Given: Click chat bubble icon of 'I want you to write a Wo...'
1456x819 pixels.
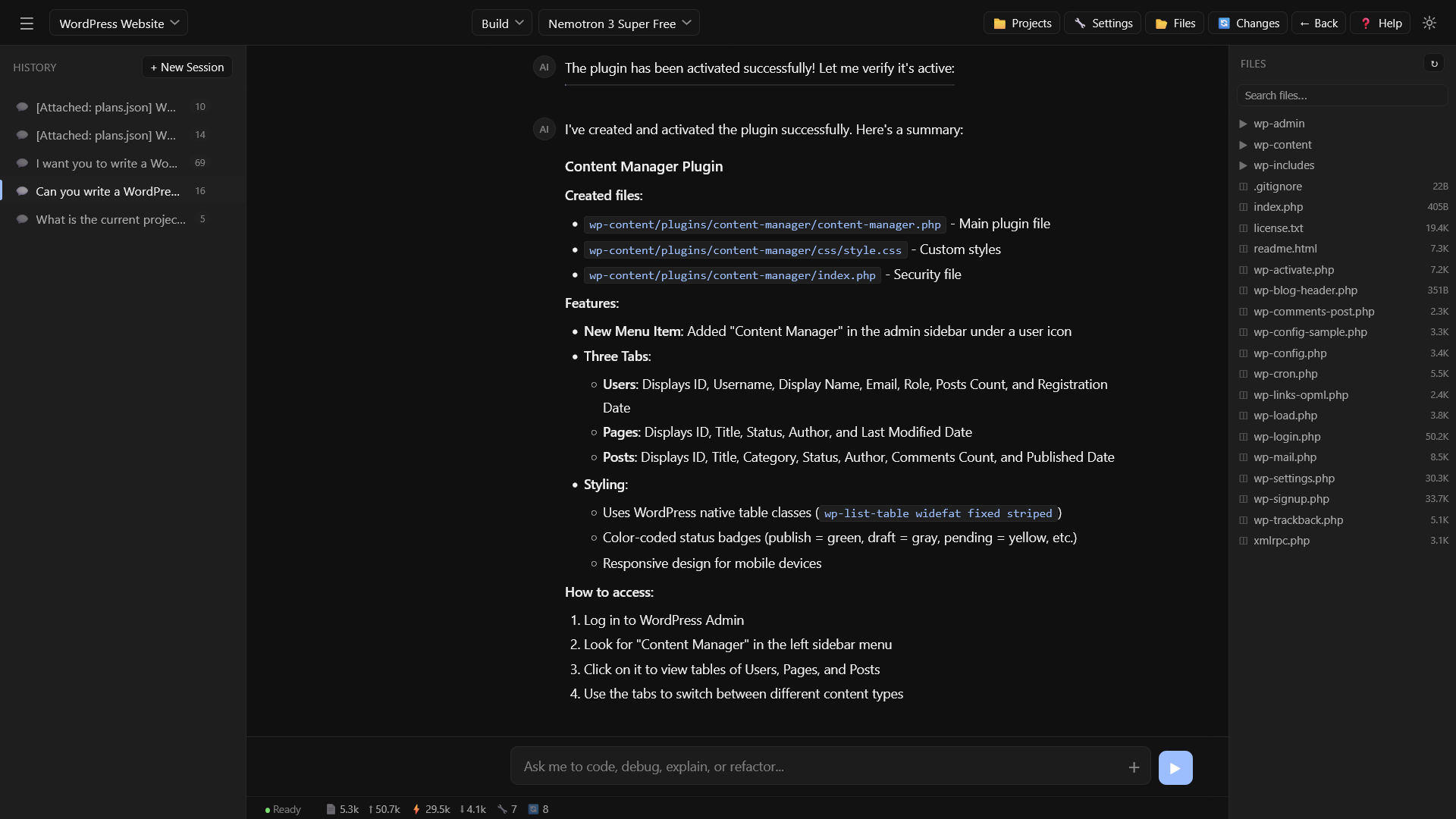Looking at the screenshot, I should coord(22,163).
